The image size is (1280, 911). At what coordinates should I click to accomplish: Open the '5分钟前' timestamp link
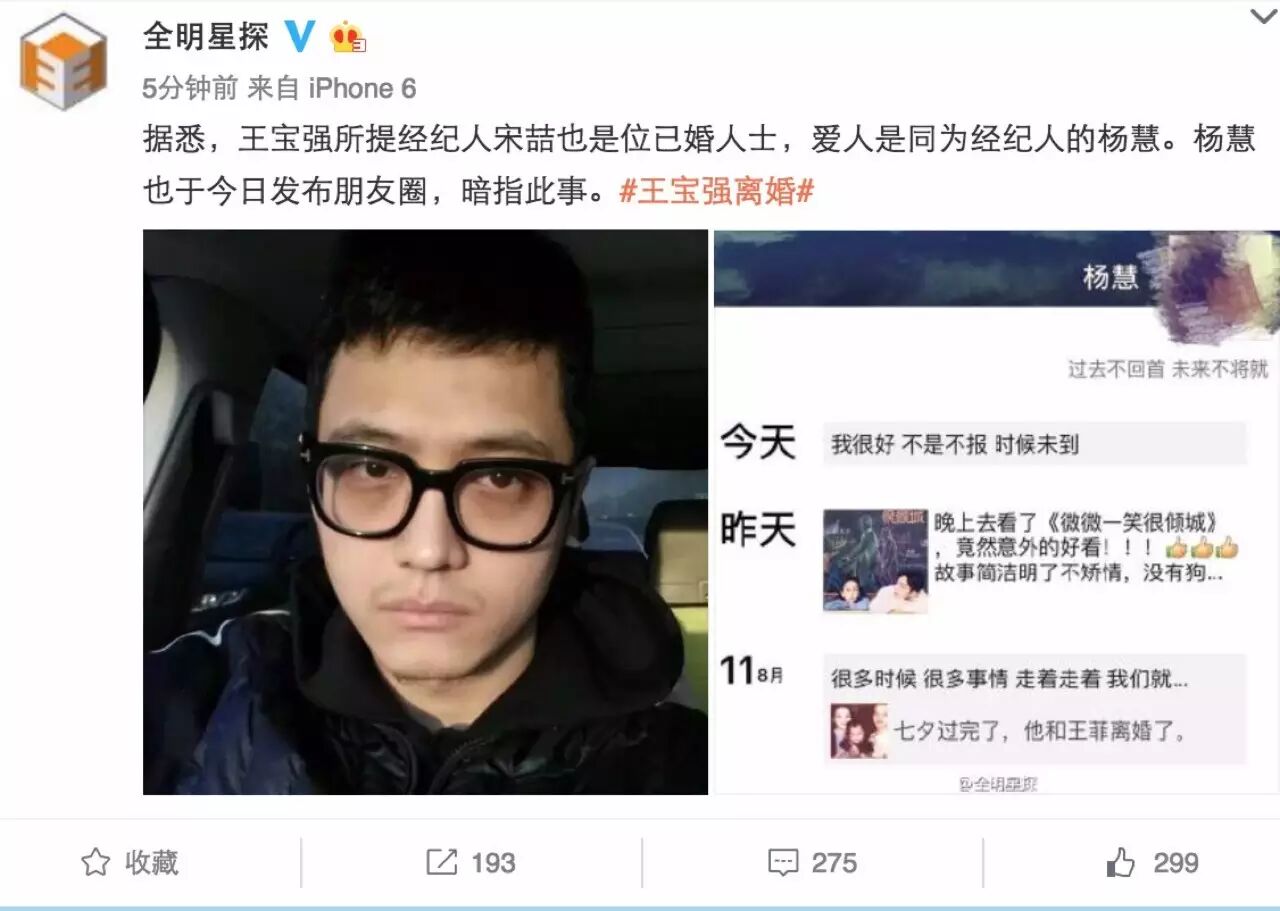[190, 89]
